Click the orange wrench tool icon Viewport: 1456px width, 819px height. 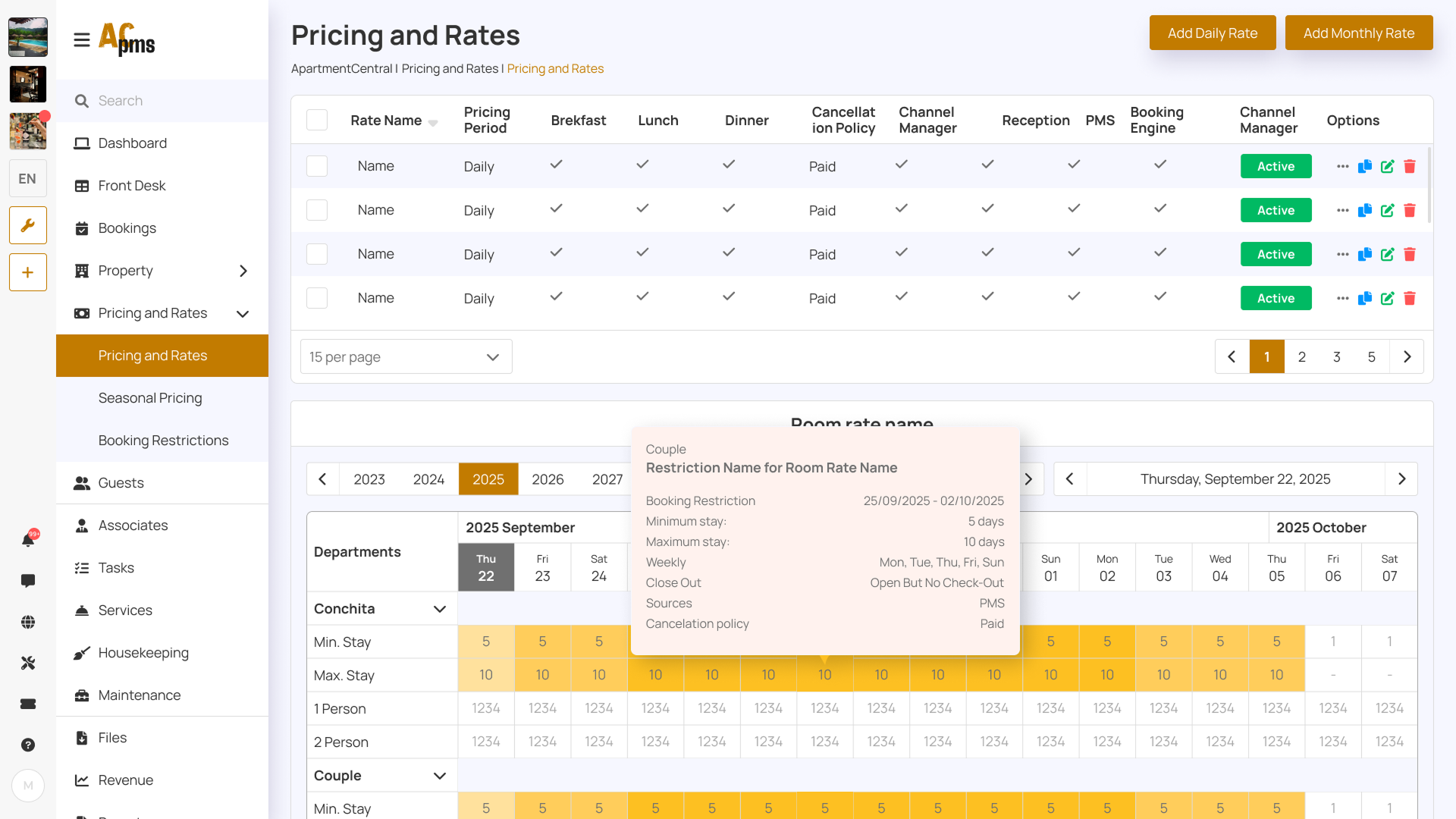tap(28, 225)
